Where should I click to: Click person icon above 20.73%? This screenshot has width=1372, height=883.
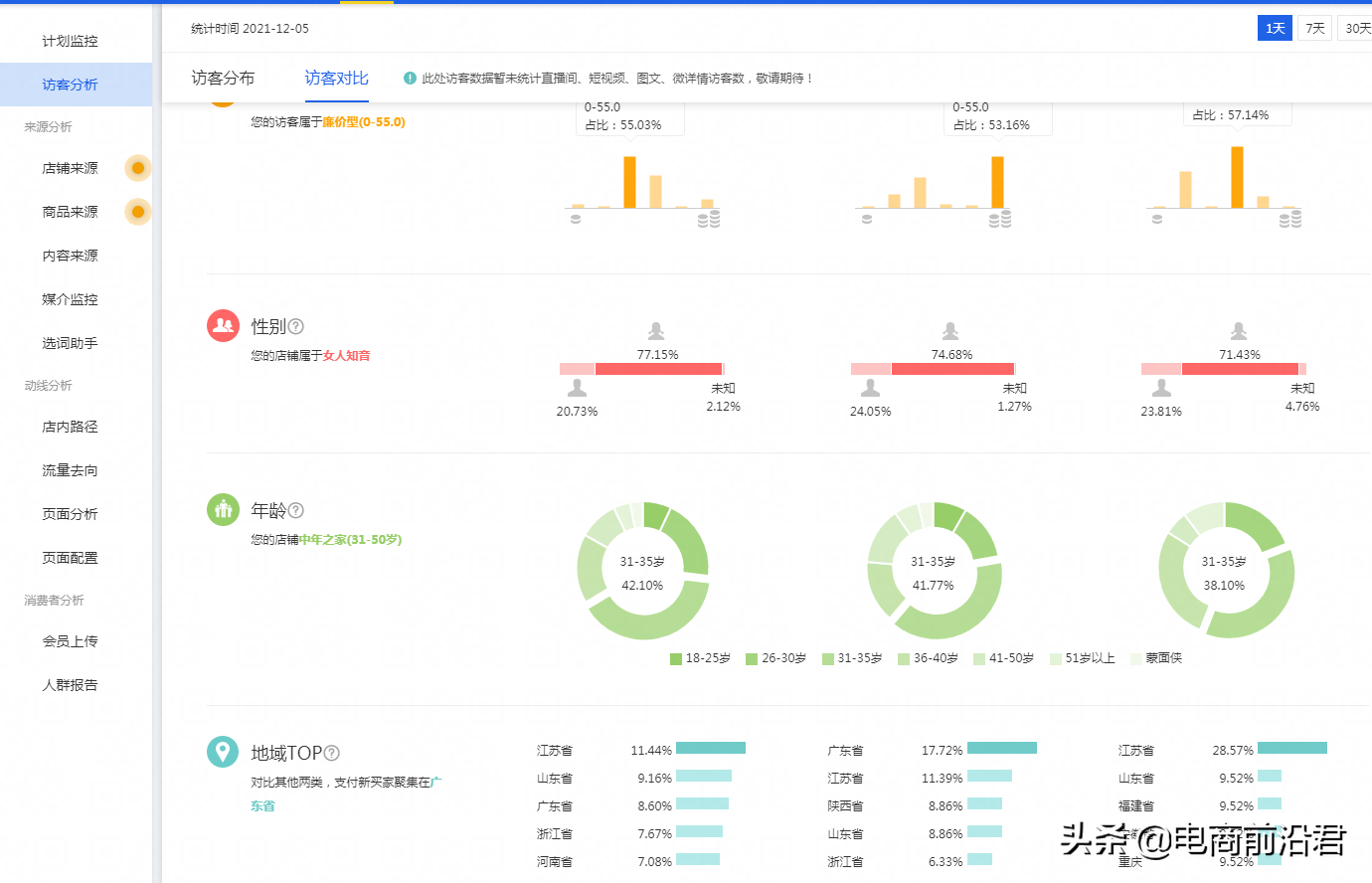click(577, 388)
